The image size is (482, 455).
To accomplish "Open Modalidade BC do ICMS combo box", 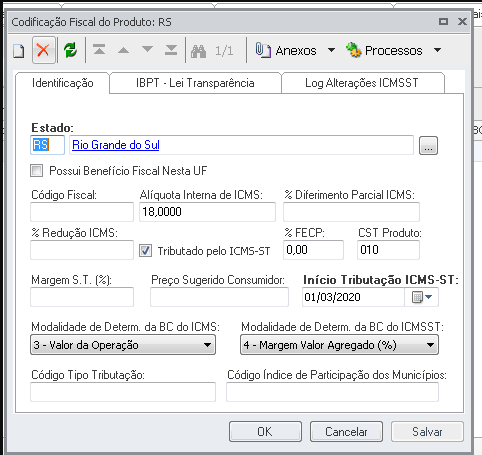I will point(123,345).
